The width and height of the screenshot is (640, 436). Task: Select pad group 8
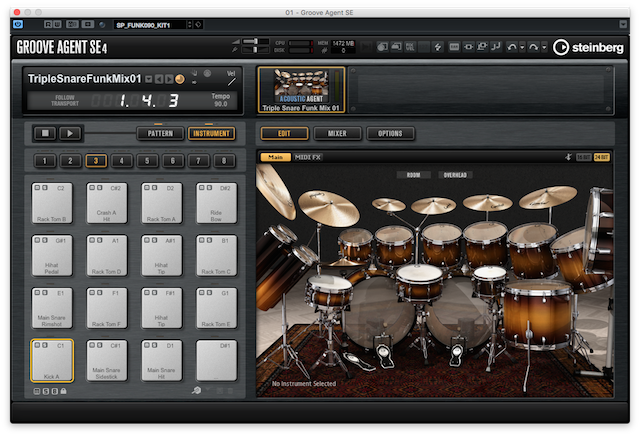tap(224, 161)
